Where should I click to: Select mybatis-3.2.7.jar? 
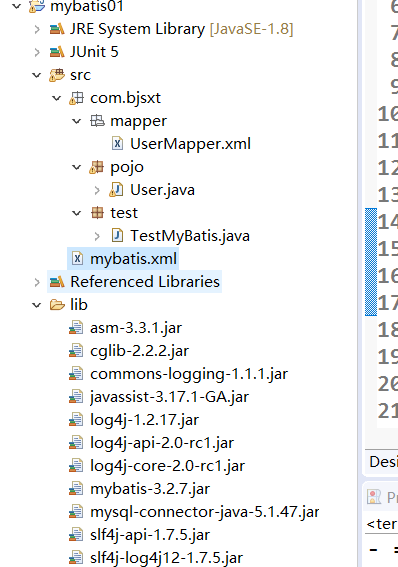150,489
